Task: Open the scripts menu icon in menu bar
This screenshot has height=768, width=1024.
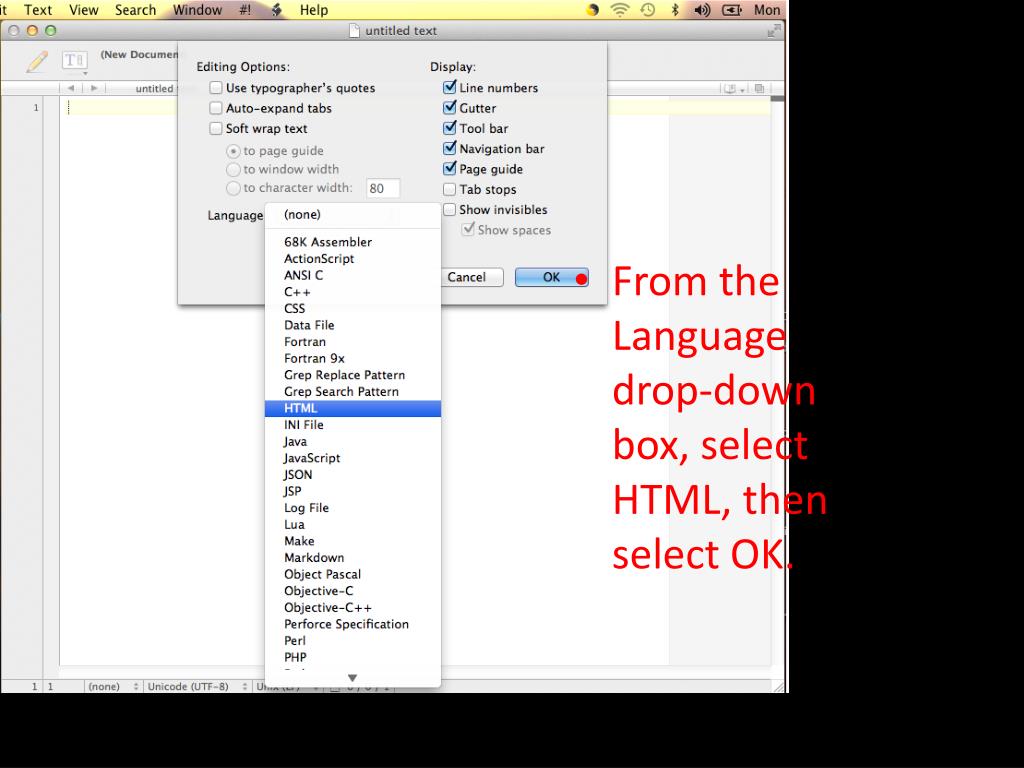Action: pyautogui.click(x=277, y=10)
